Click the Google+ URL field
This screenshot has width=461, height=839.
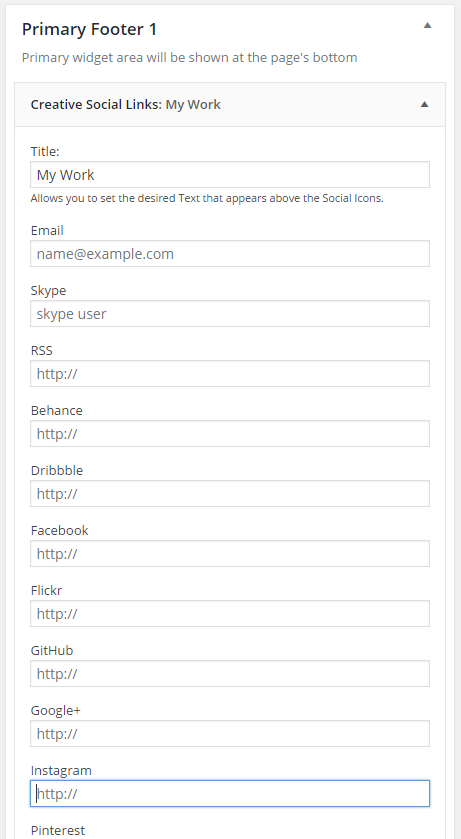click(230, 733)
